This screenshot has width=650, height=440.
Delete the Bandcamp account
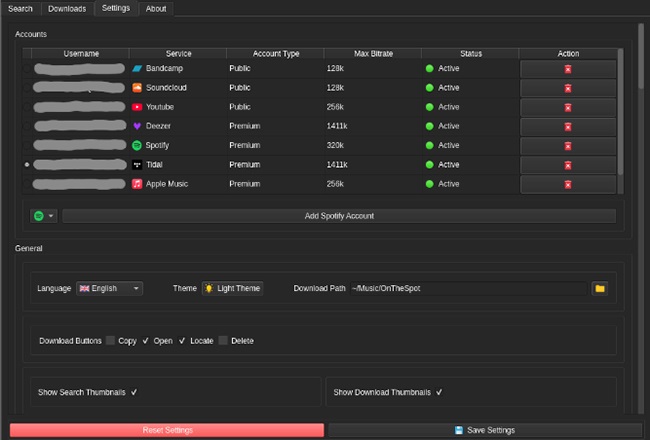568,69
